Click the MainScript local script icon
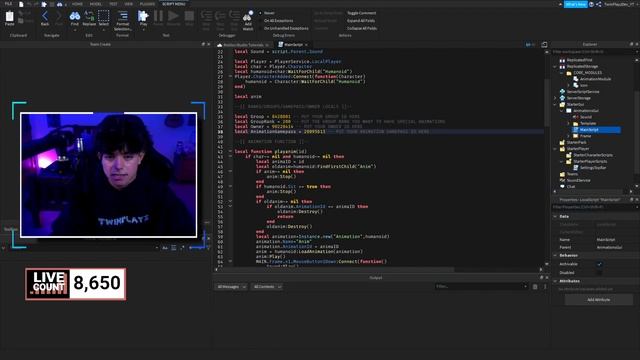The width and height of the screenshot is (640, 360). (x=576, y=129)
